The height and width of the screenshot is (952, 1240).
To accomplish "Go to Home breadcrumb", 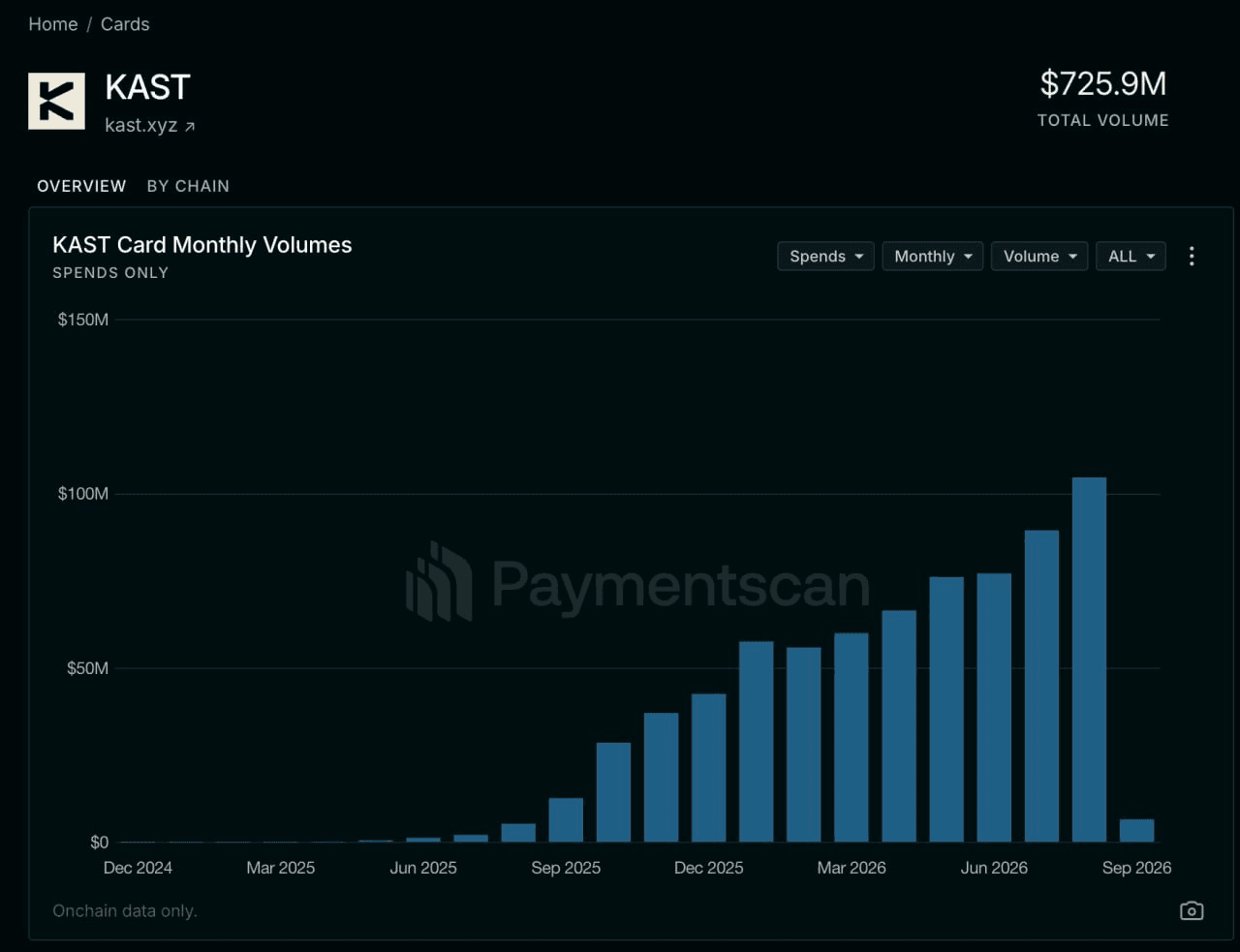I will coord(53,24).
